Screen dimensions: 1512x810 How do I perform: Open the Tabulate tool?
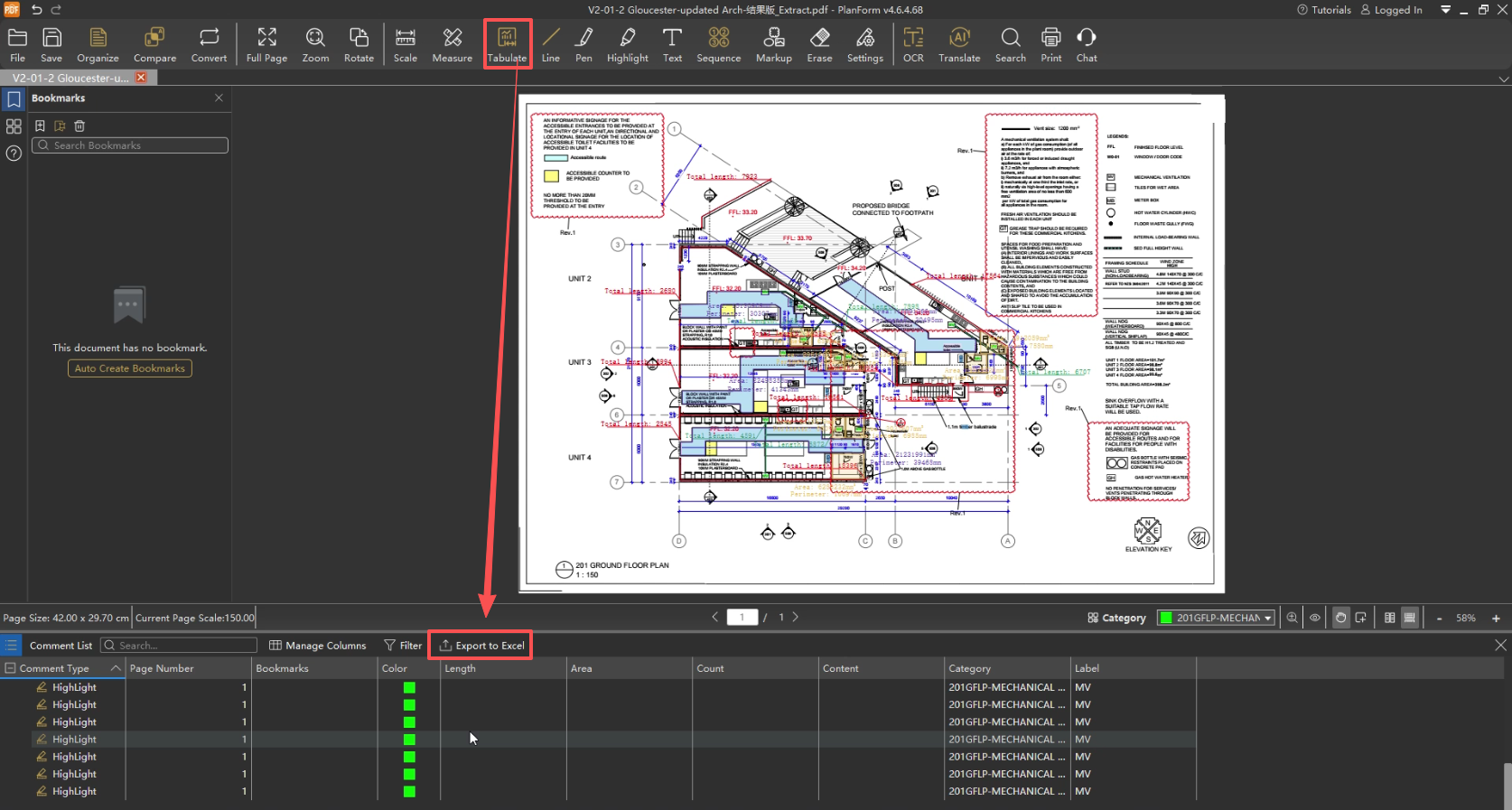[x=507, y=44]
